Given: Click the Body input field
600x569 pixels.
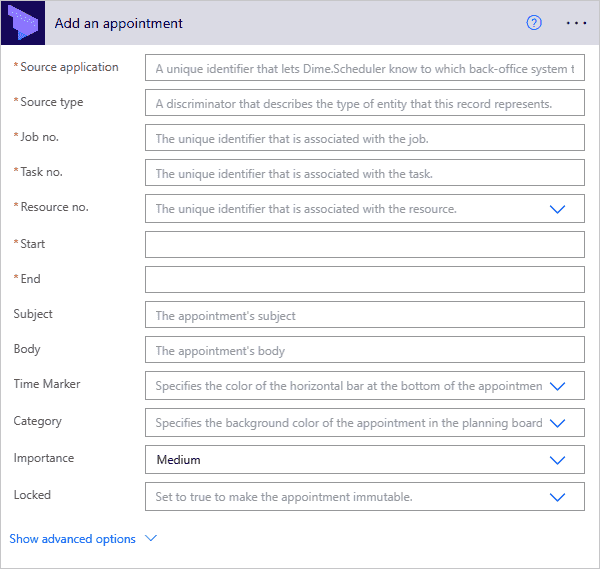Looking at the screenshot, I should click(x=365, y=349).
